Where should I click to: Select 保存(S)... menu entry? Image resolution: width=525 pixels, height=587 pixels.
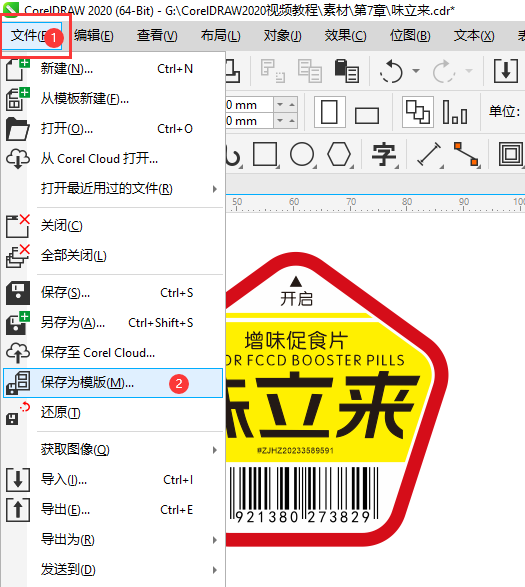(x=112, y=293)
